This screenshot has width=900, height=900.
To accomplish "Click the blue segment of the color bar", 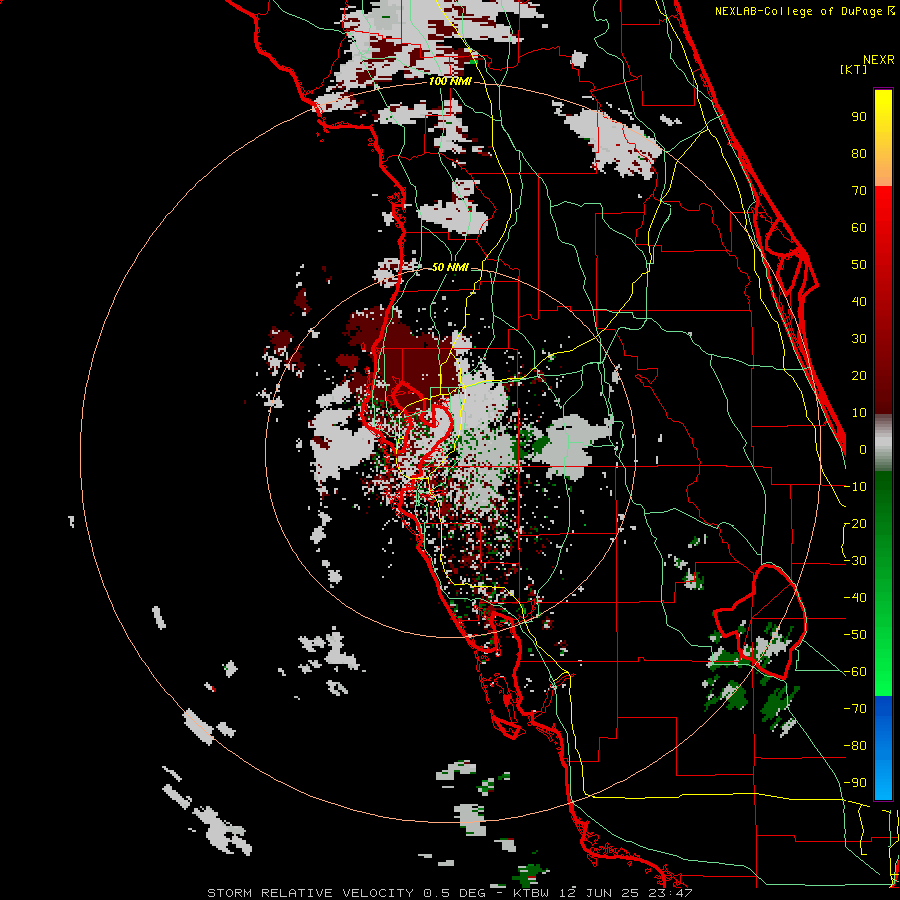I will pyautogui.click(x=883, y=747).
